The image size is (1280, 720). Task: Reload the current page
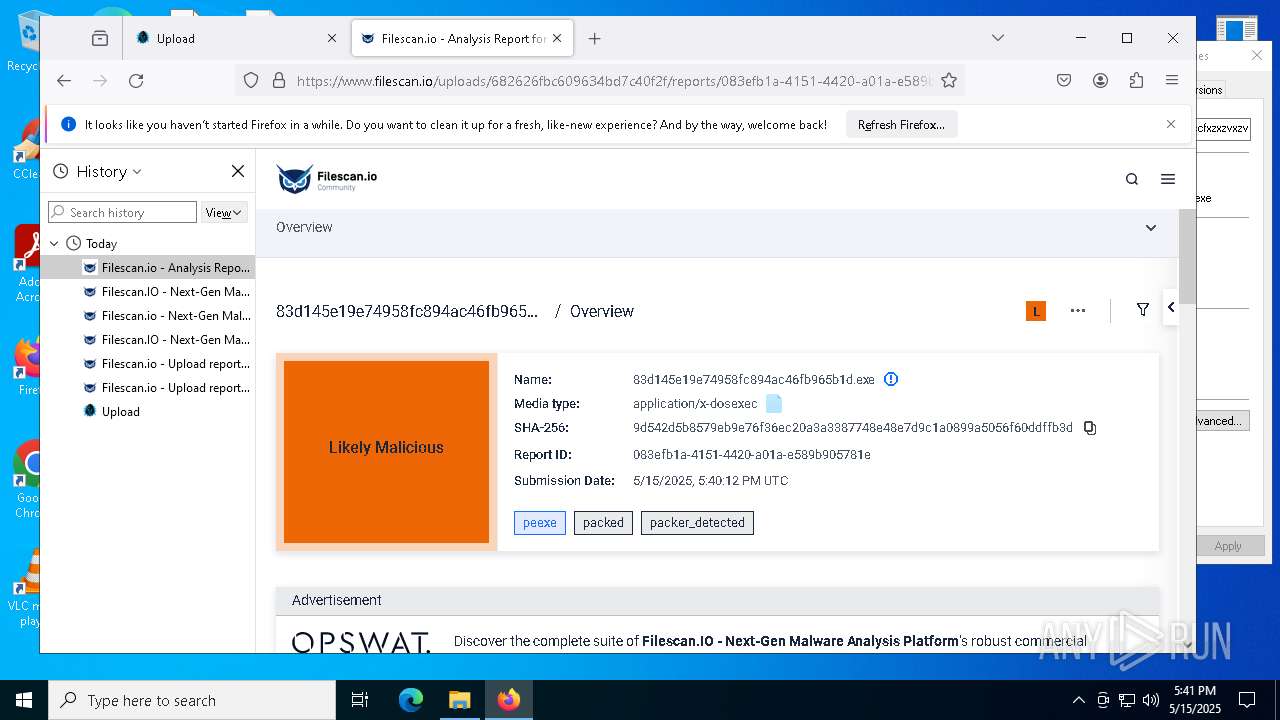click(136, 81)
